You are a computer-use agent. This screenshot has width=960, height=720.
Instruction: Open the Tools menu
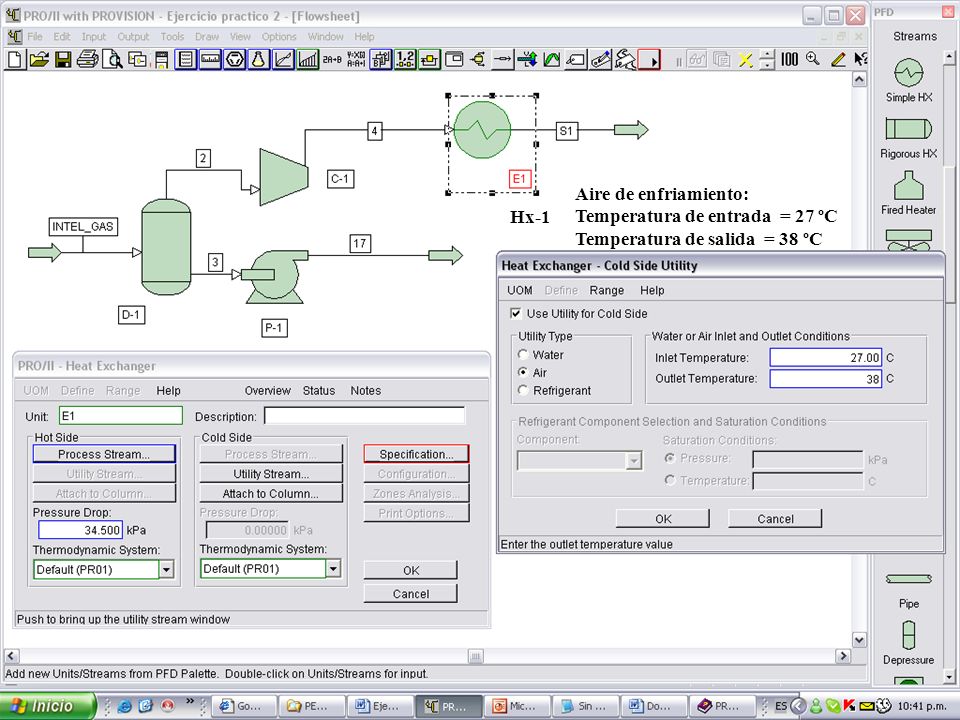[172, 37]
